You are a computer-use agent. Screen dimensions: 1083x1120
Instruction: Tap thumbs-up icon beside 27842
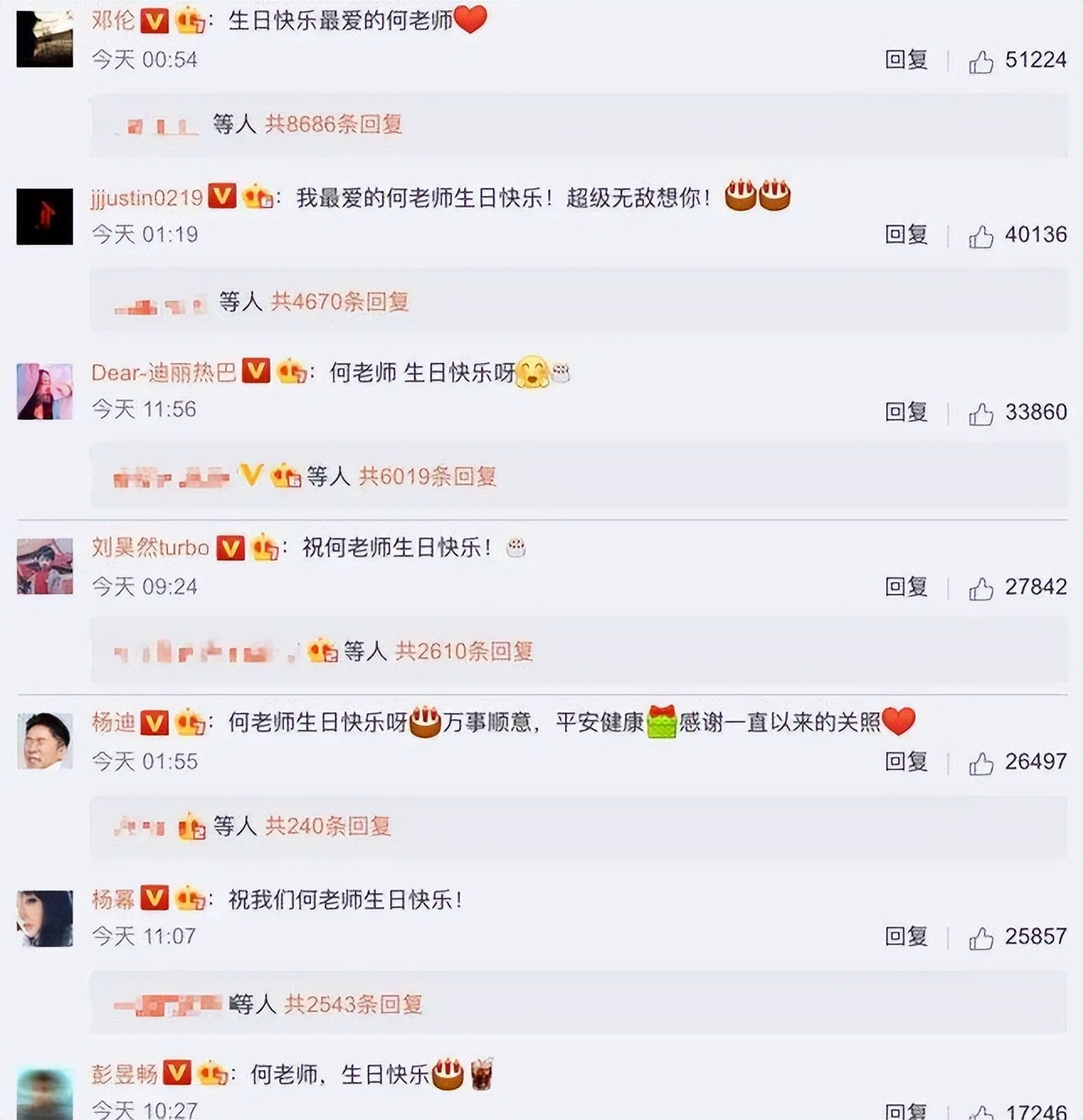tap(980, 589)
